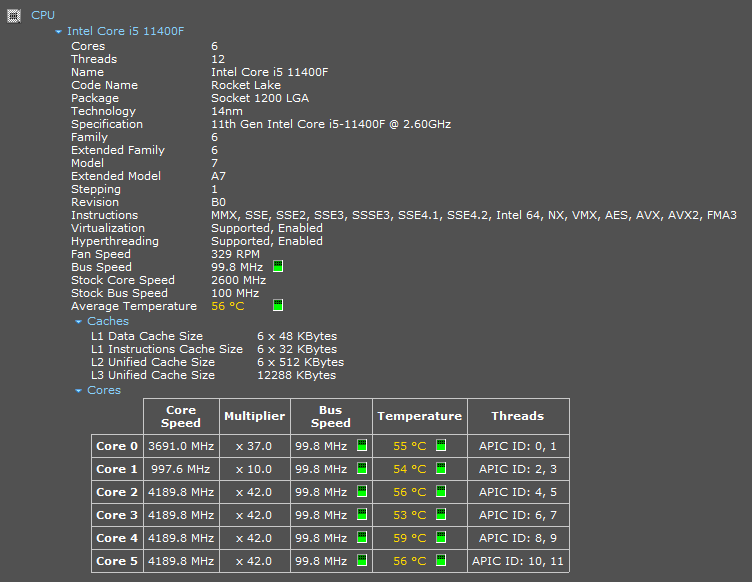The image size is (752, 582).
Task: Show Core 2 temperature graph icon
Action: click(x=441, y=492)
